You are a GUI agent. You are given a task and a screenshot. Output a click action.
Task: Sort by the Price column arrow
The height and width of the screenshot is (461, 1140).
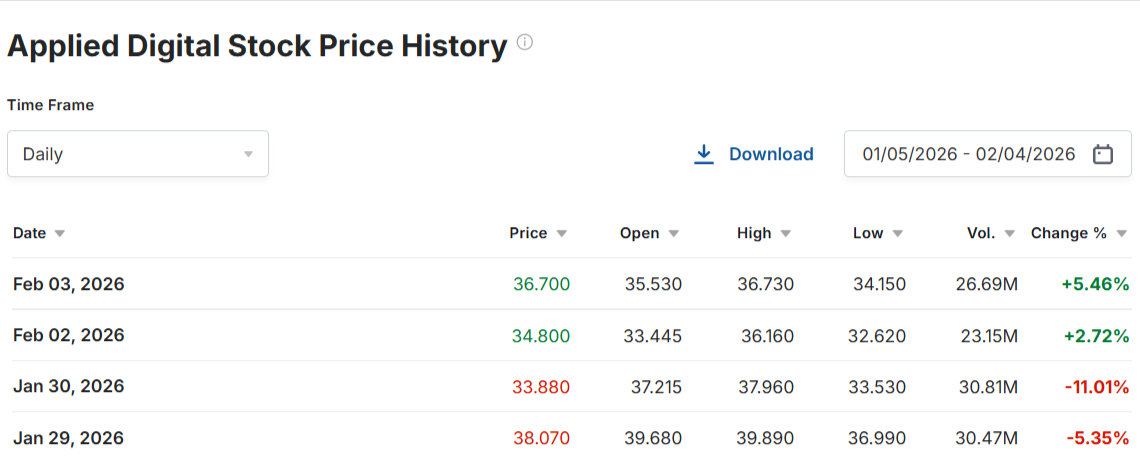pos(561,233)
